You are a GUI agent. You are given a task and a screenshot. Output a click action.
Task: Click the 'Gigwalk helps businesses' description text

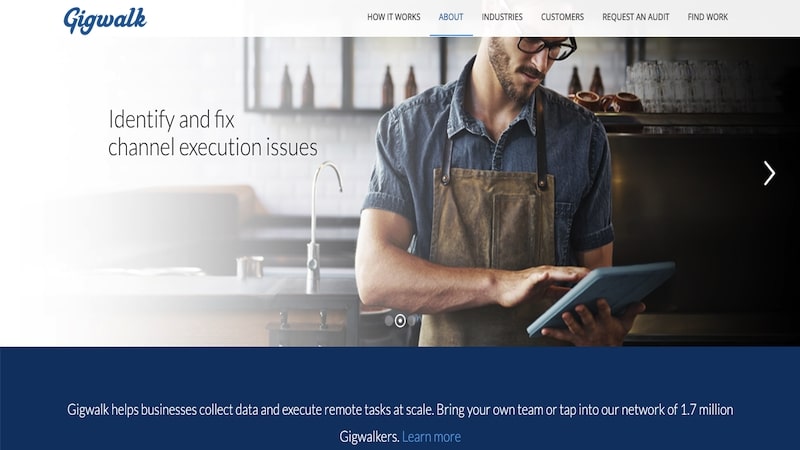(400, 423)
